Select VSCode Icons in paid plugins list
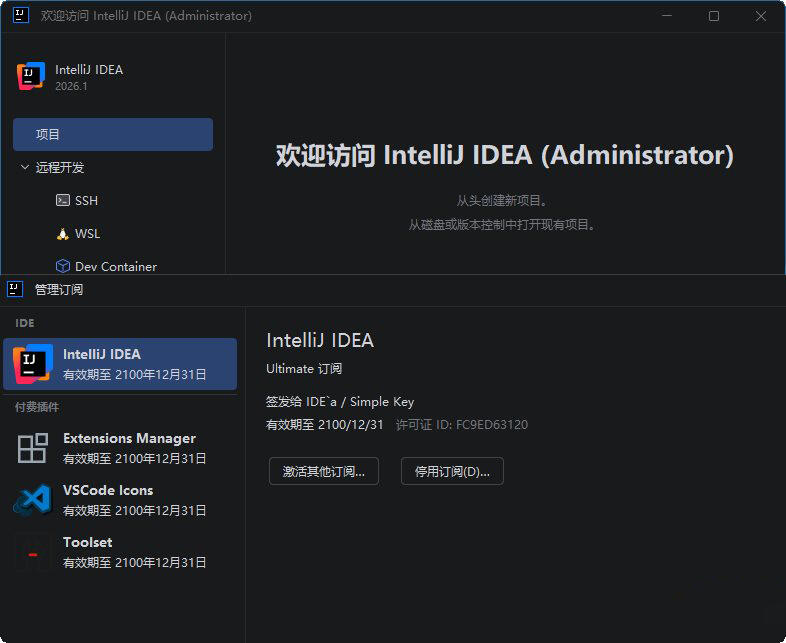The width and height of the screenshot is (786, 643). (x=120, y=500)
